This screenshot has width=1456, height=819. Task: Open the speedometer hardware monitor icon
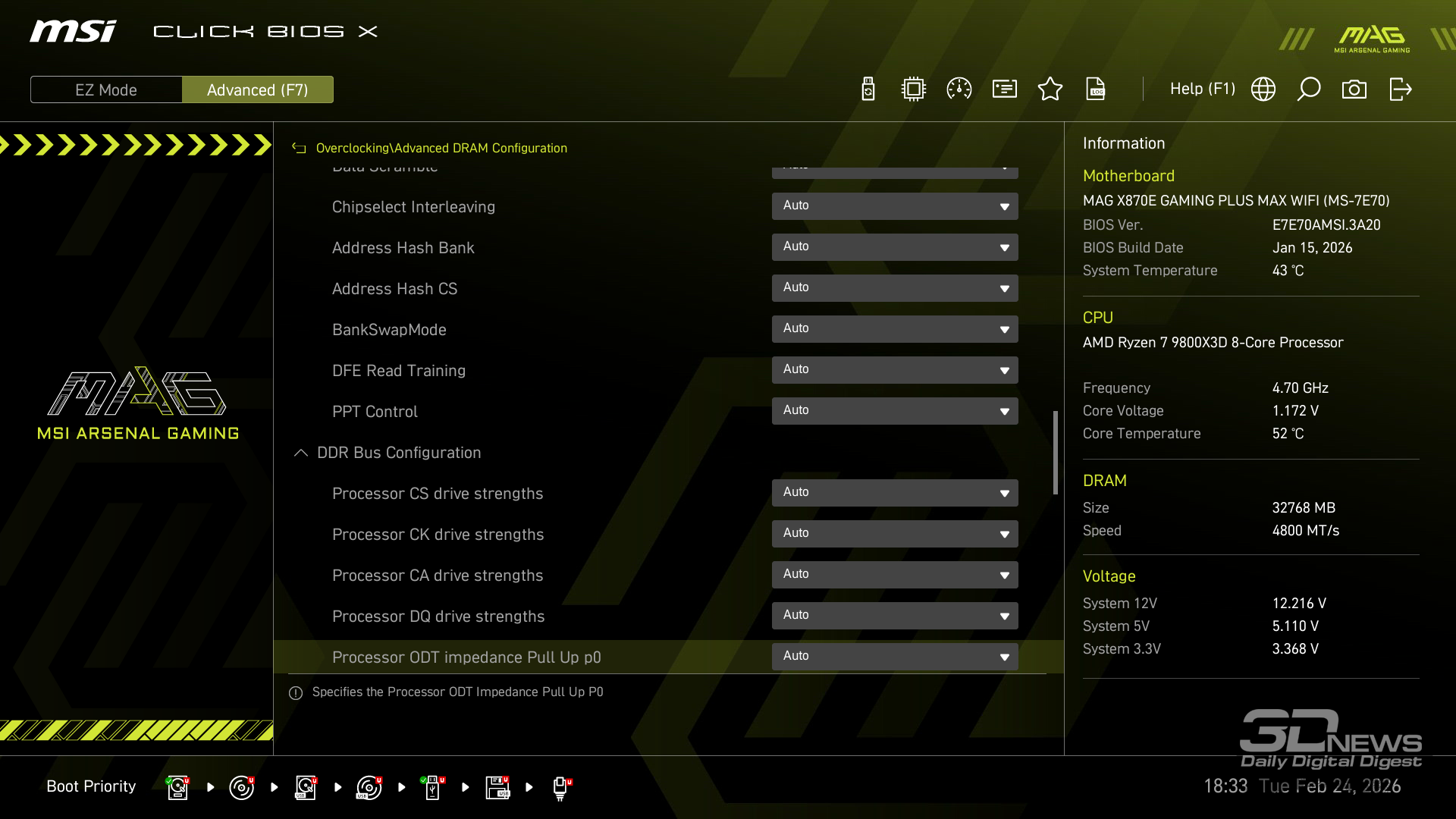pos(959,89)
